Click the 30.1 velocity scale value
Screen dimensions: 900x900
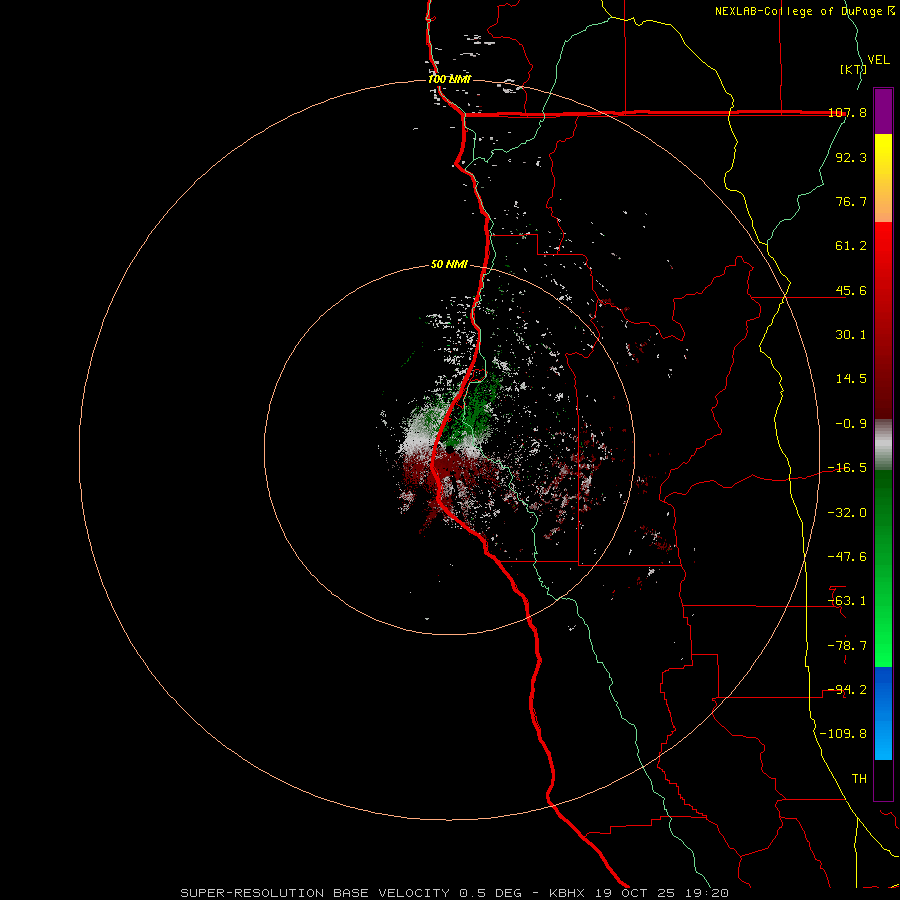click(851, 335)
